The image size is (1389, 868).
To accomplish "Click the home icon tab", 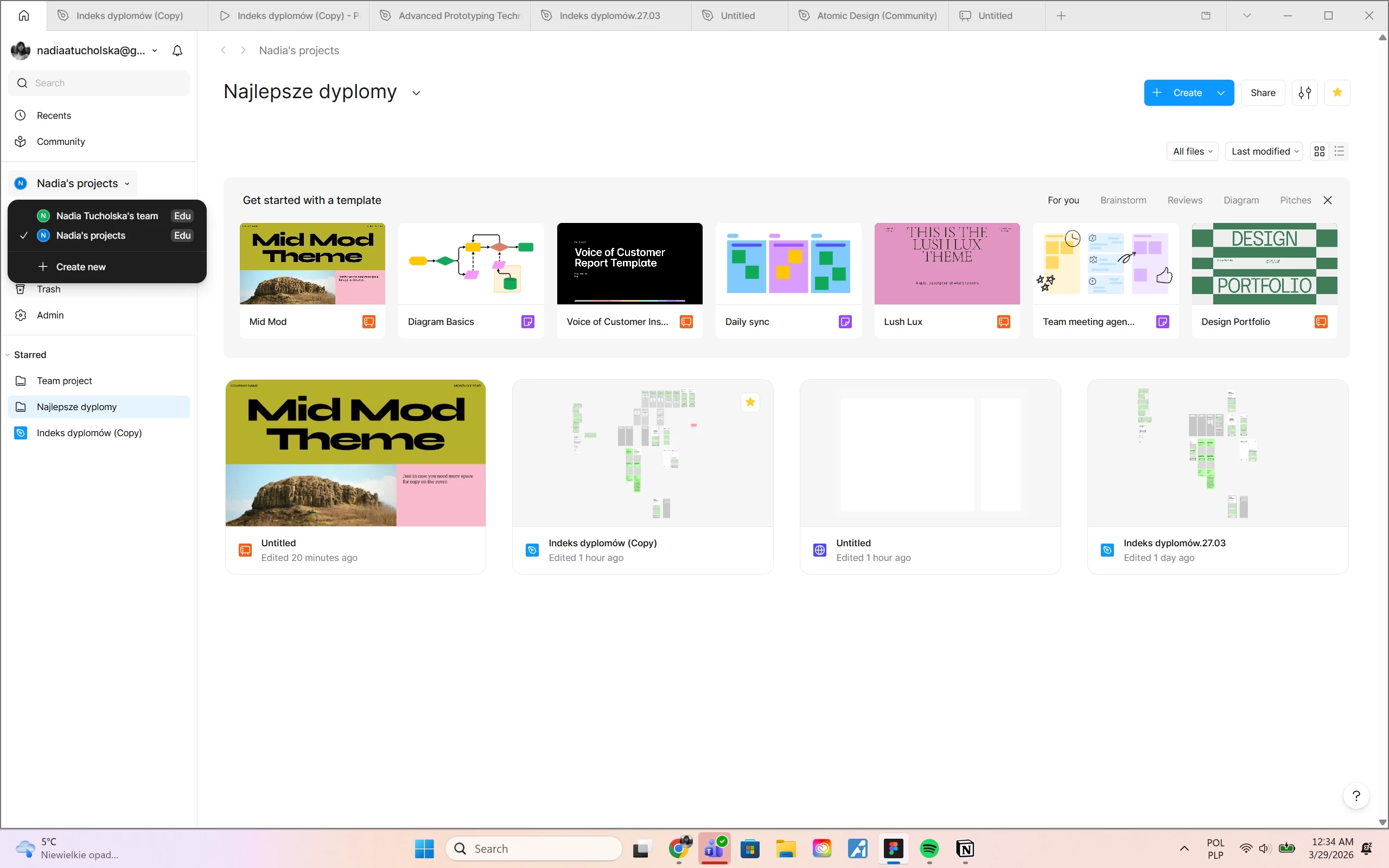I will tap(23, 16).
